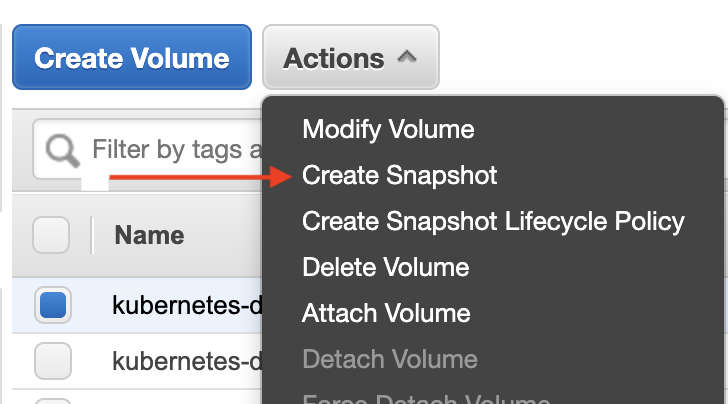Click the red arrow pointing to Create Snapshot
This screenshot has width=728, height=404.
pos(200,176)
